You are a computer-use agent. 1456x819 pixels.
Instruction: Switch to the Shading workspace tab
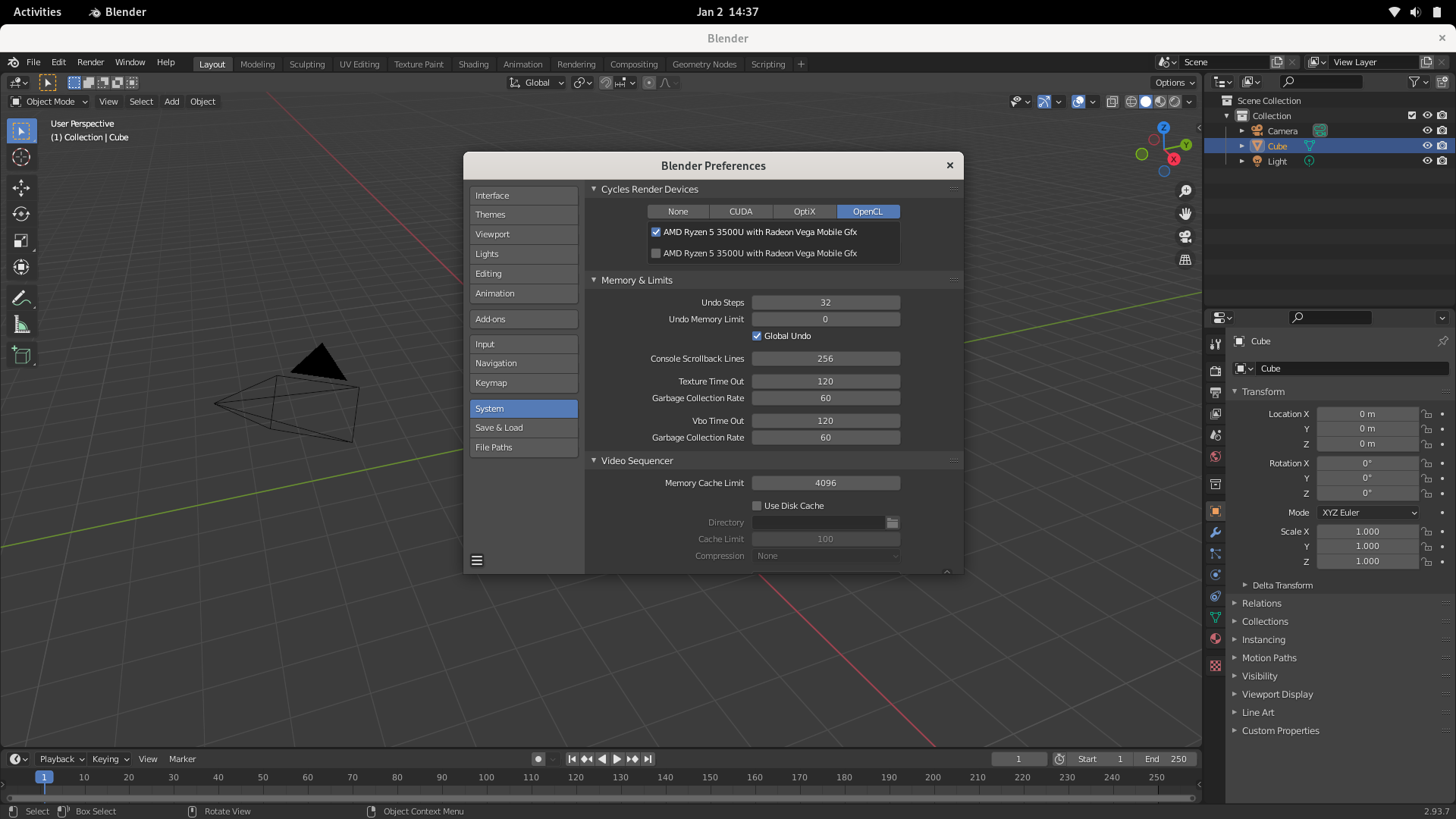(473, 64)
